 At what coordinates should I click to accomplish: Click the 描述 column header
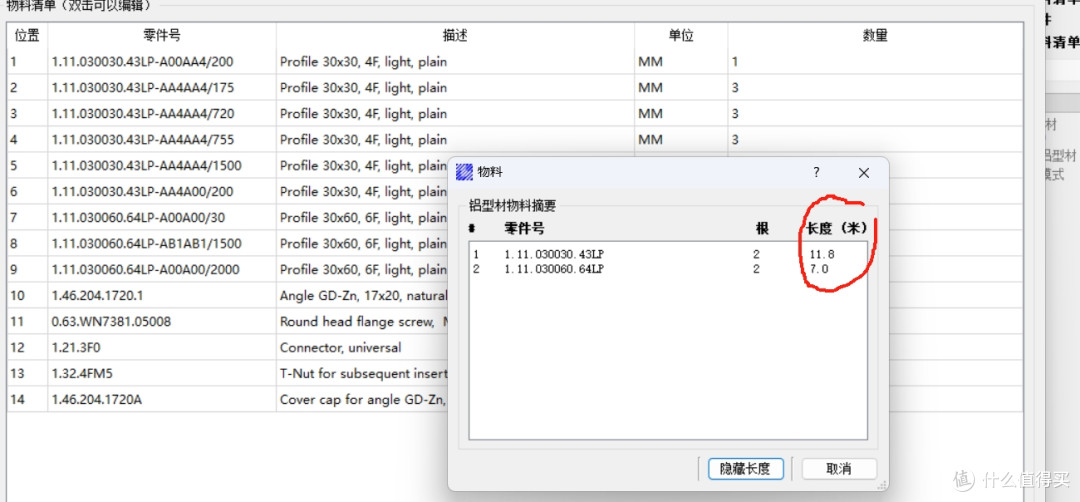pyautogui.click(x=455, y=35)
